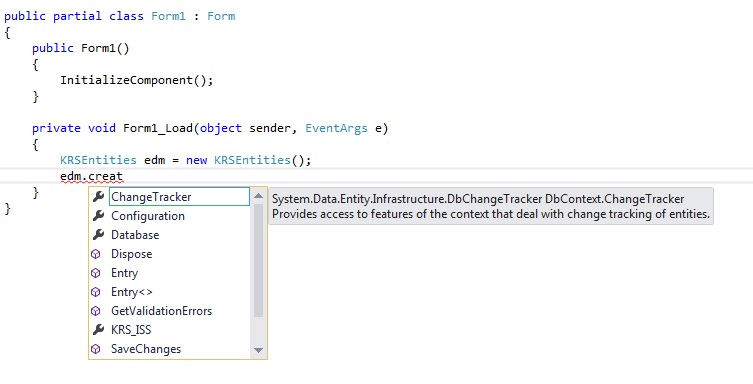Click the method cube icon beside Dispose
753x384 pixels.
pyautogui.click(x=96, y=254)
